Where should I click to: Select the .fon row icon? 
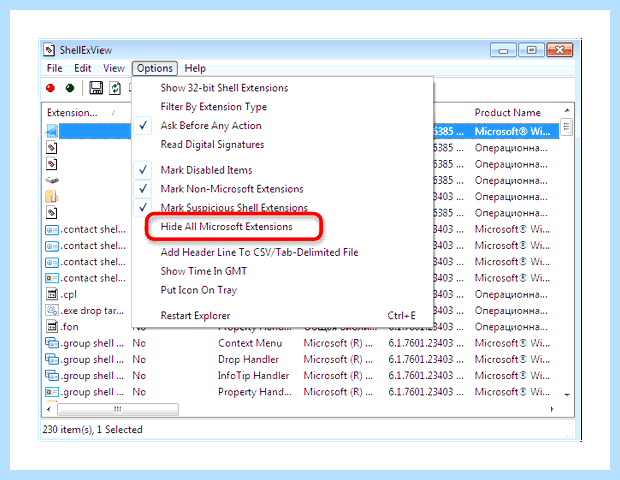click(x=52, y=327)
